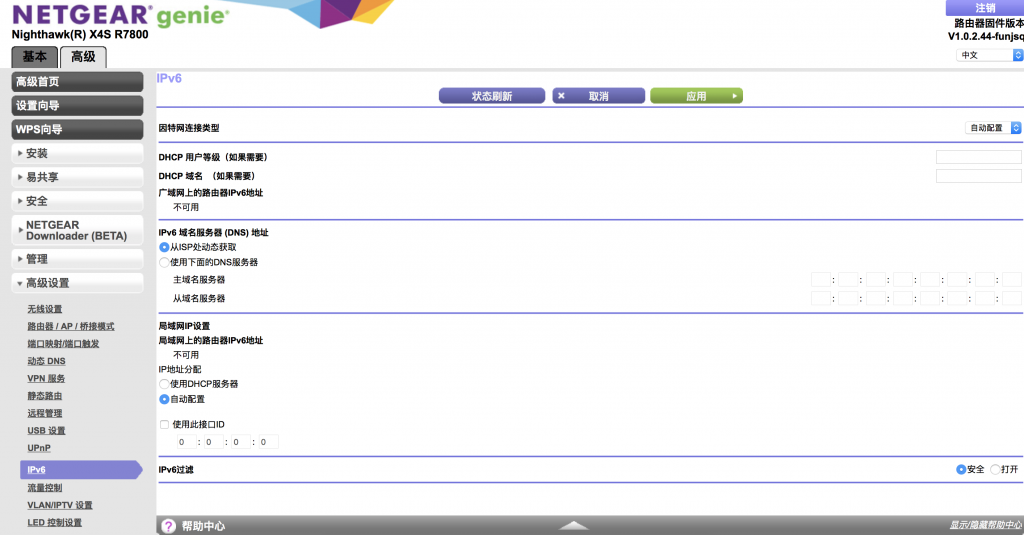Image resolution: width=1024 pixels, height=535 pixels.
Task: Select 从ISP处动态获取 DNS radio button
Action: point(165,247)
